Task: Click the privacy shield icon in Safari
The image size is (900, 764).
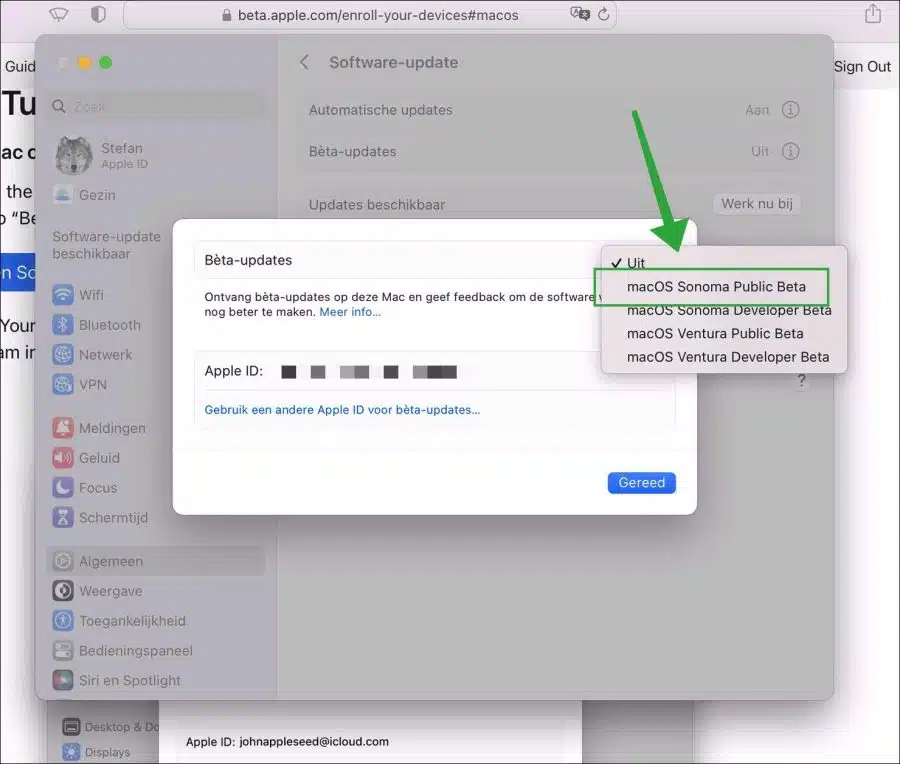Action: [98, 14]
